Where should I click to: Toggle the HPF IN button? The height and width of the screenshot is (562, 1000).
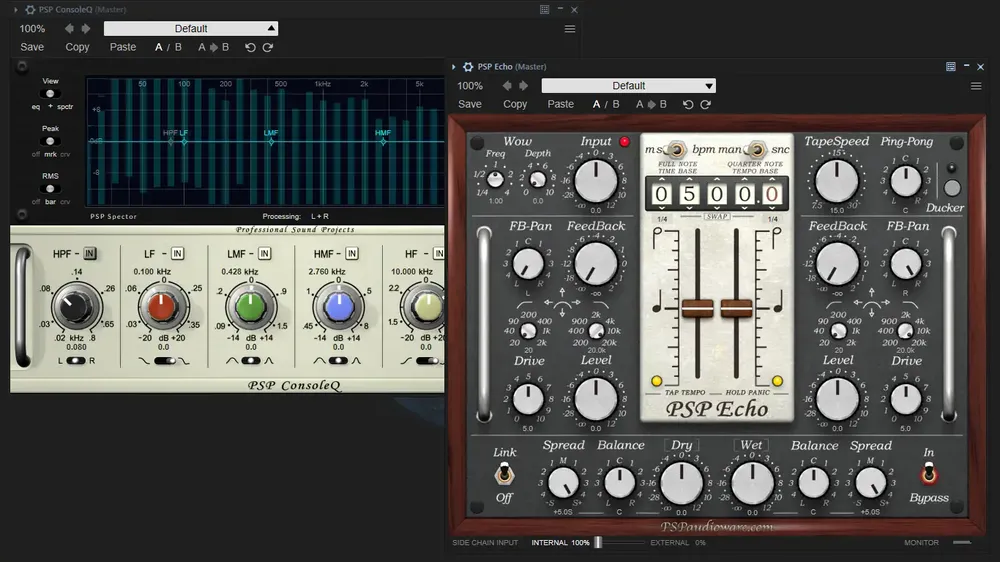click(90, 253)
